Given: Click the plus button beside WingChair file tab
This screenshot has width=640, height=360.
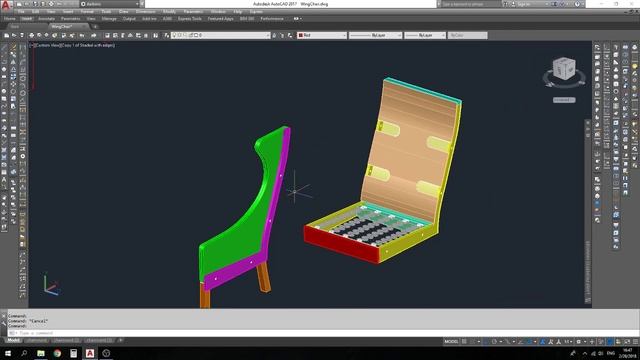Looking at the screenshot, I should [x=95, y=27].
